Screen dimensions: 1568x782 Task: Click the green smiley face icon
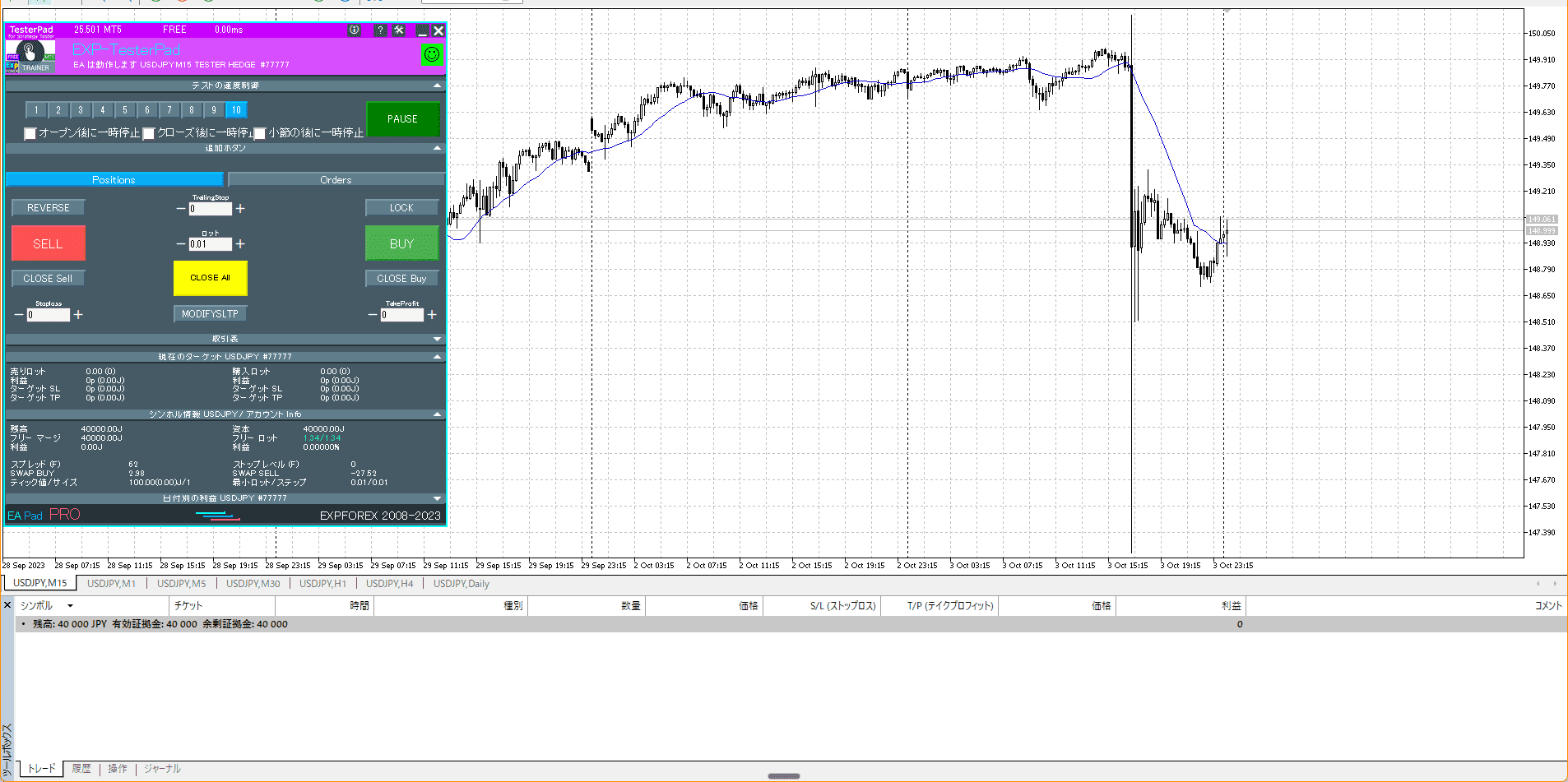click(x=432, y=55)
